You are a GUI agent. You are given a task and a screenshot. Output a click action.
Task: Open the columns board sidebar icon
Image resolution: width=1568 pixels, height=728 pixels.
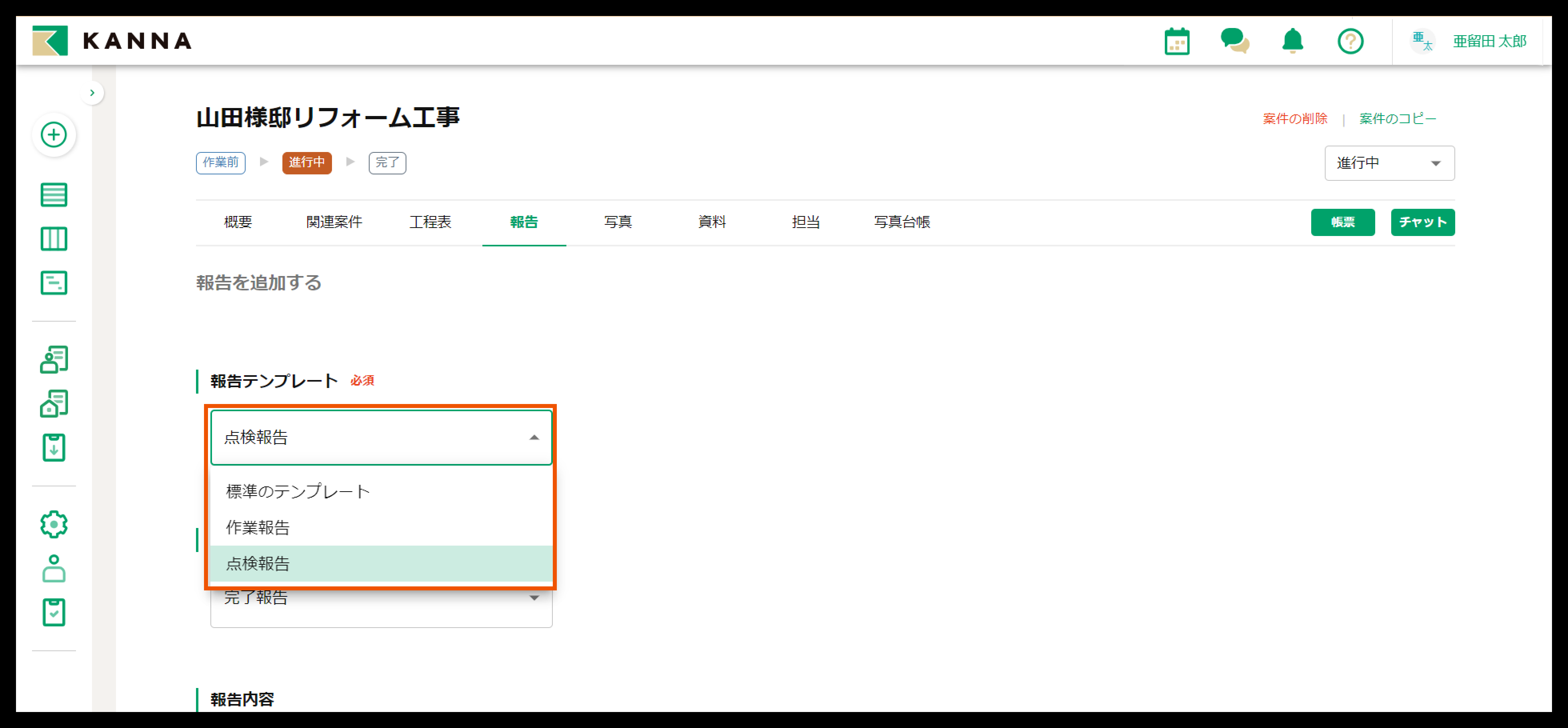(x=54, y=239)
